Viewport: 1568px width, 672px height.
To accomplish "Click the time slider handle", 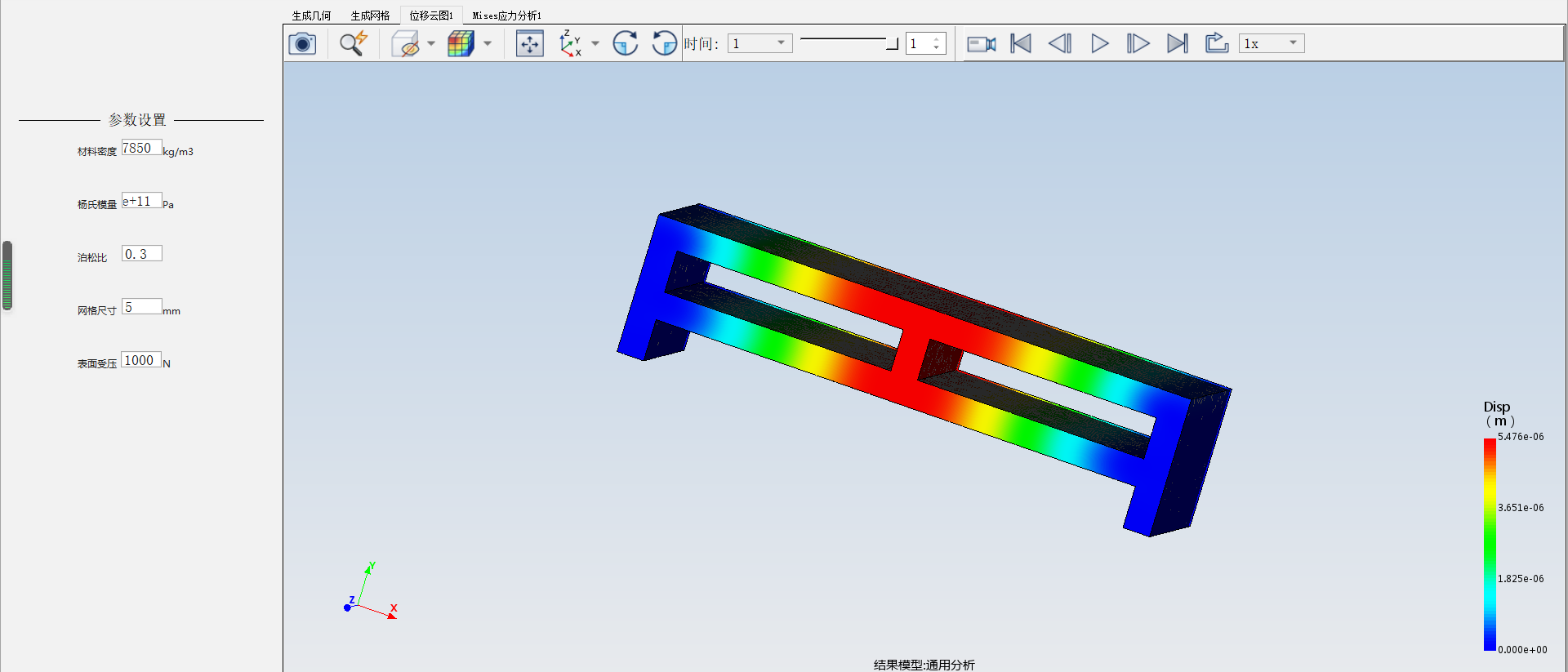I will [x=893, y=43].
